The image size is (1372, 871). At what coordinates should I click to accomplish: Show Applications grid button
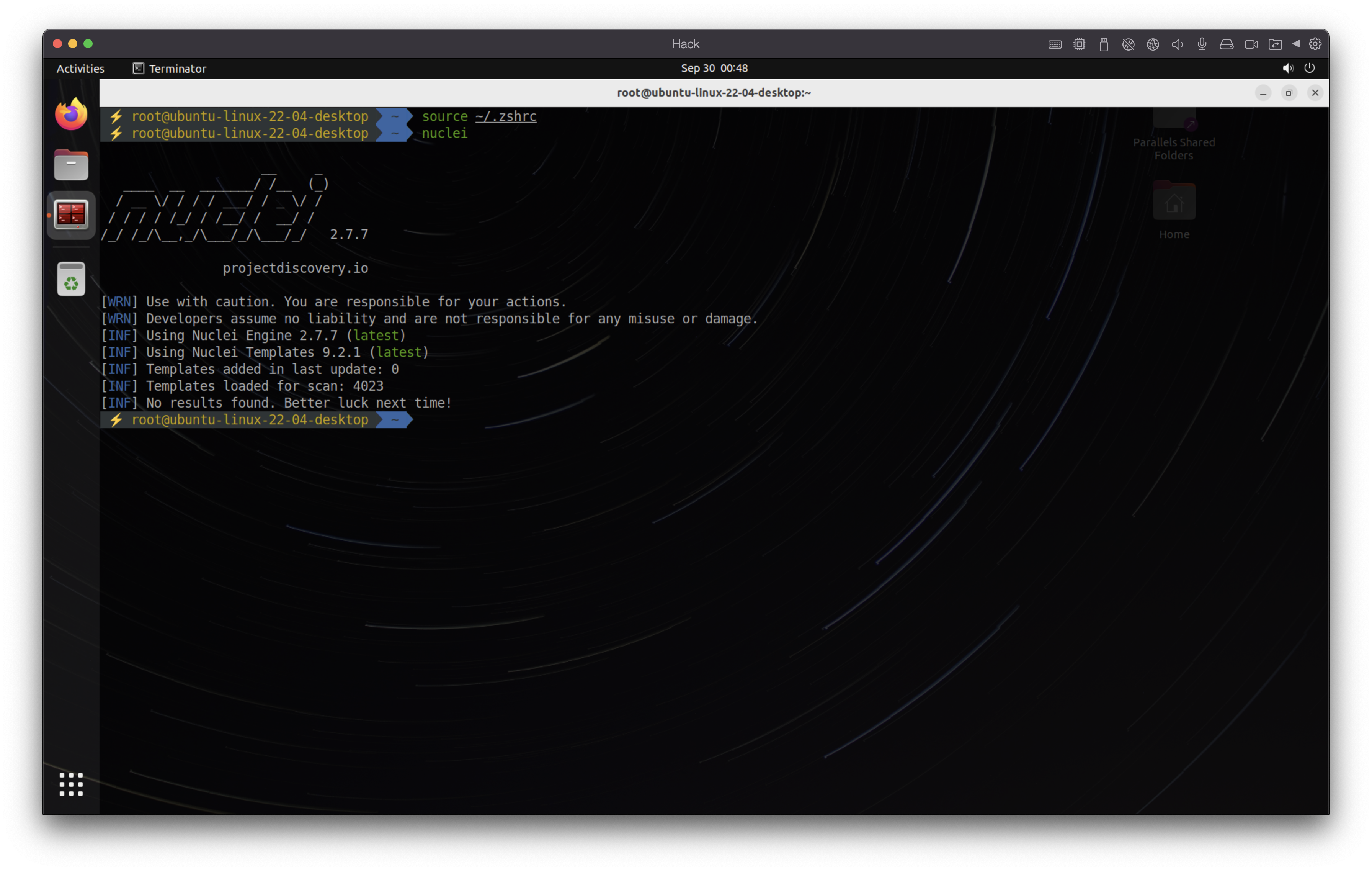(71, 784)
